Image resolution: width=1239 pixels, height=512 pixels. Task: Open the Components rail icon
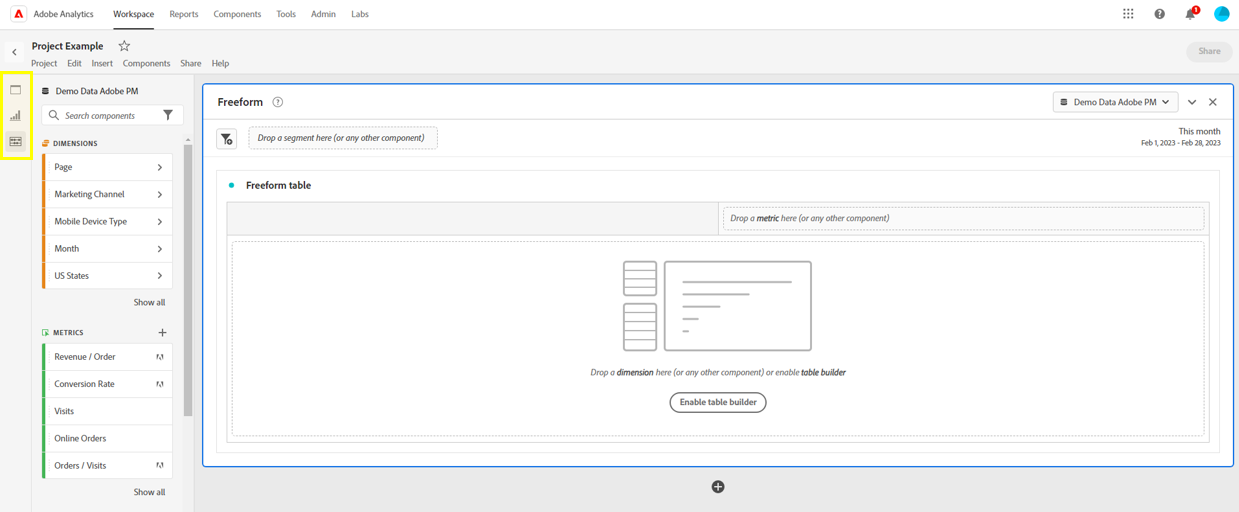15,142
